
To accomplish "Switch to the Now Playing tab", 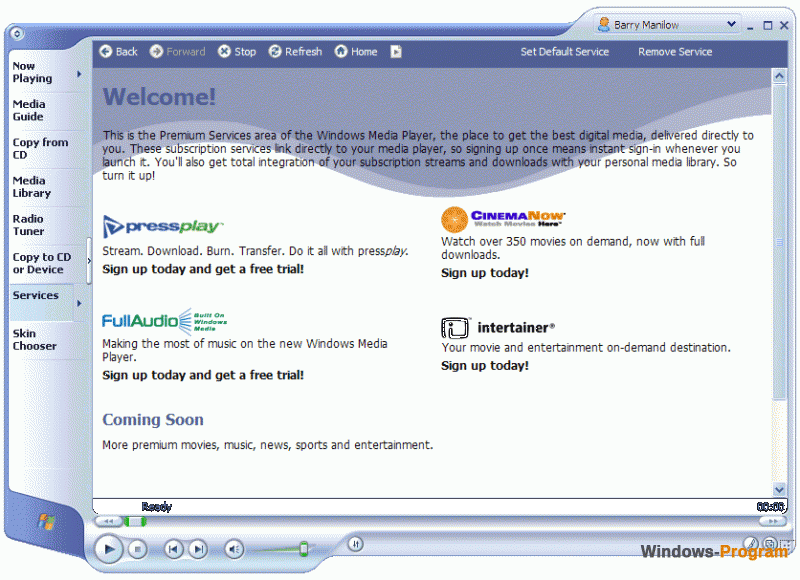I will (x=32, y=72).
